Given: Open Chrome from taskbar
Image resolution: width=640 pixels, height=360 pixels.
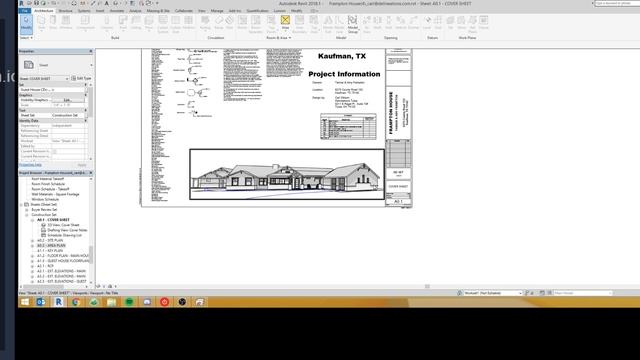Looking at the screenshot, I should [x=76, y=302].
